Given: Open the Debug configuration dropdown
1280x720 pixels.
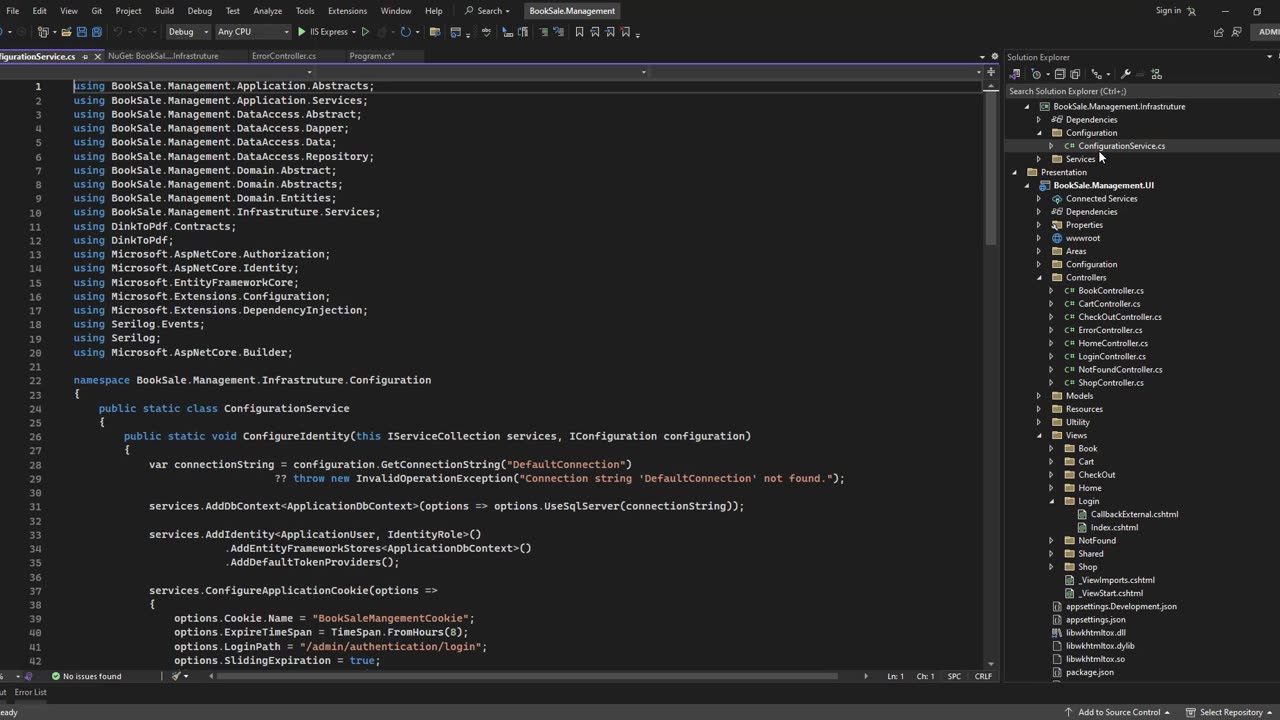Looking at the screenshot, I should pyautogui.click(x=188, y=32).
